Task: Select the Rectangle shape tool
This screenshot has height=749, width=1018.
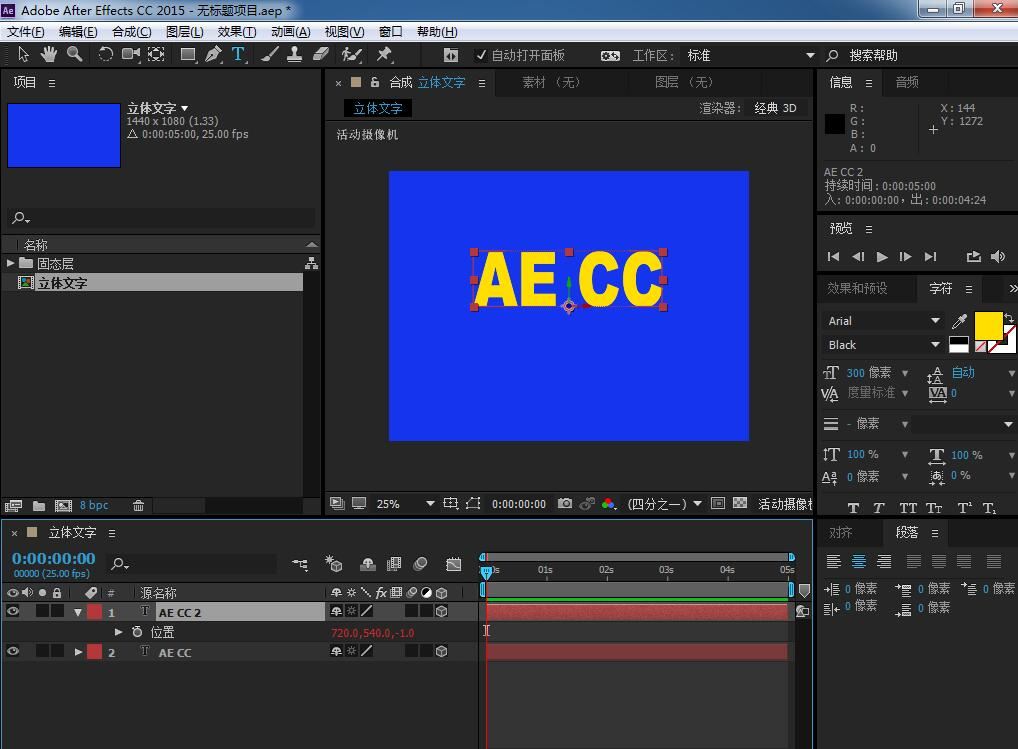Action: [188, 55]
